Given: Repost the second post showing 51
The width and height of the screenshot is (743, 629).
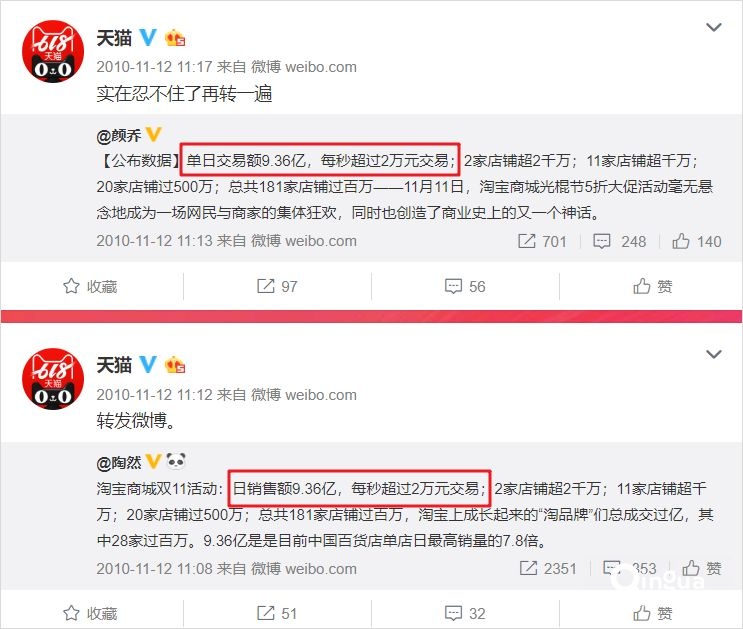Looking at the screenshot, I should point(277,613).
